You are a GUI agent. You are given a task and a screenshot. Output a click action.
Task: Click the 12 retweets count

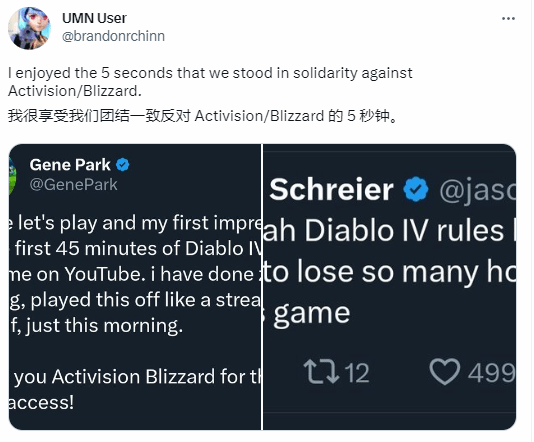click(x=357, y=373)
